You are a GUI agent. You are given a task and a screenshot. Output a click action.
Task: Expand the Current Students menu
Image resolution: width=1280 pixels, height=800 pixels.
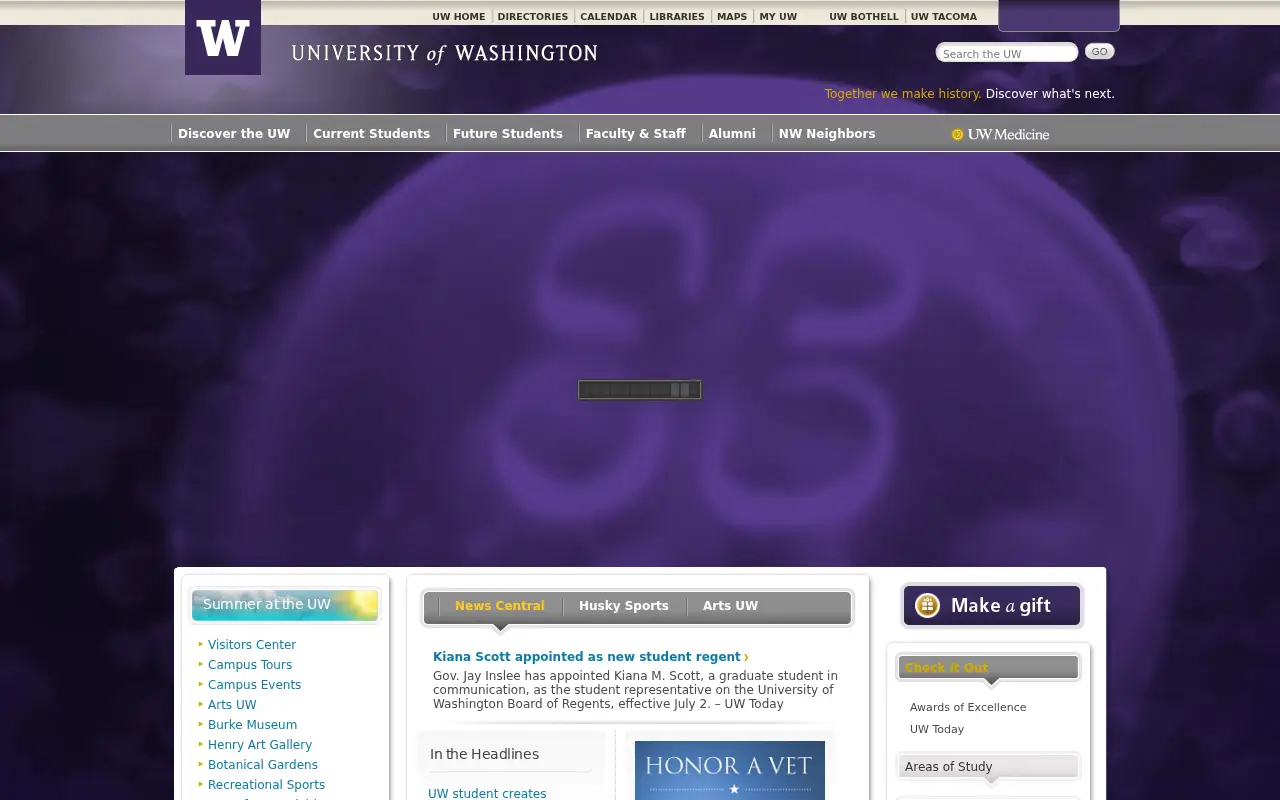pos(371,134)
